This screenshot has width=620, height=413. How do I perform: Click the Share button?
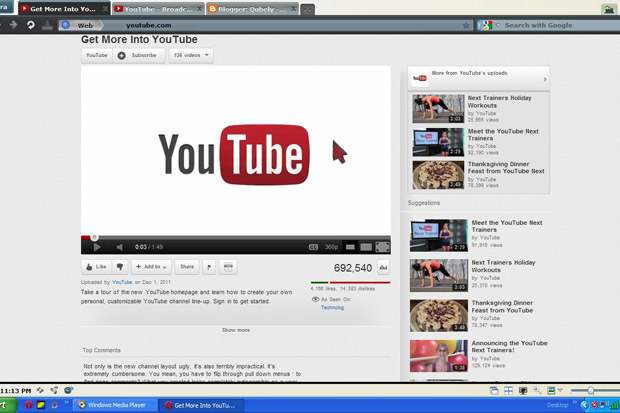187,267
